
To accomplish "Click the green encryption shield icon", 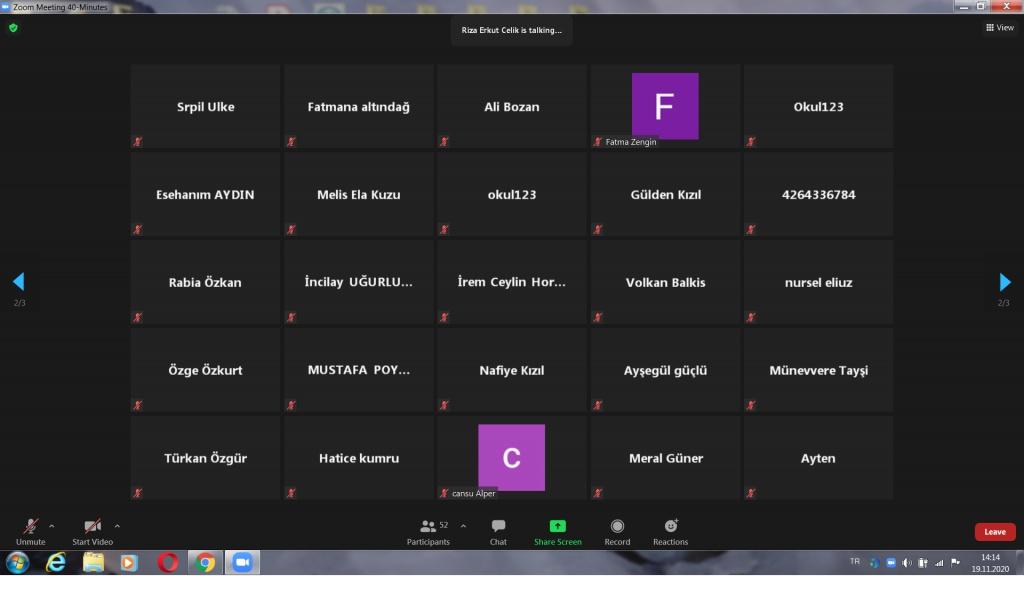I will click(x=13, y=28).
